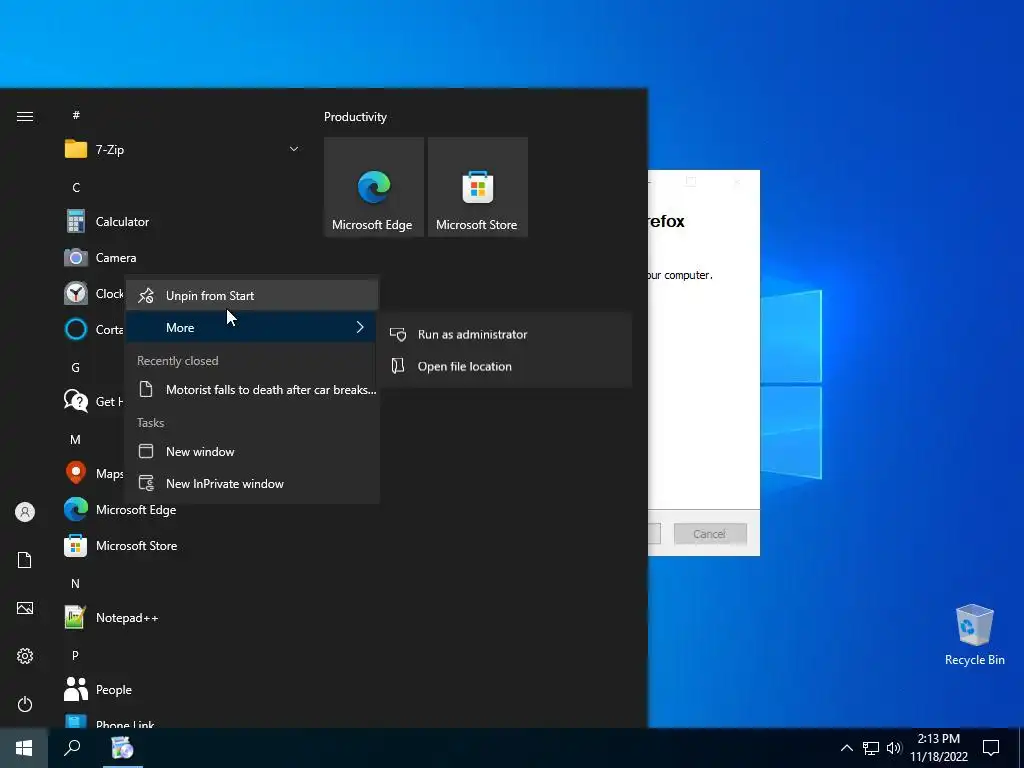
Task: Open the notification center icon
Action: (x=991, y=748)
